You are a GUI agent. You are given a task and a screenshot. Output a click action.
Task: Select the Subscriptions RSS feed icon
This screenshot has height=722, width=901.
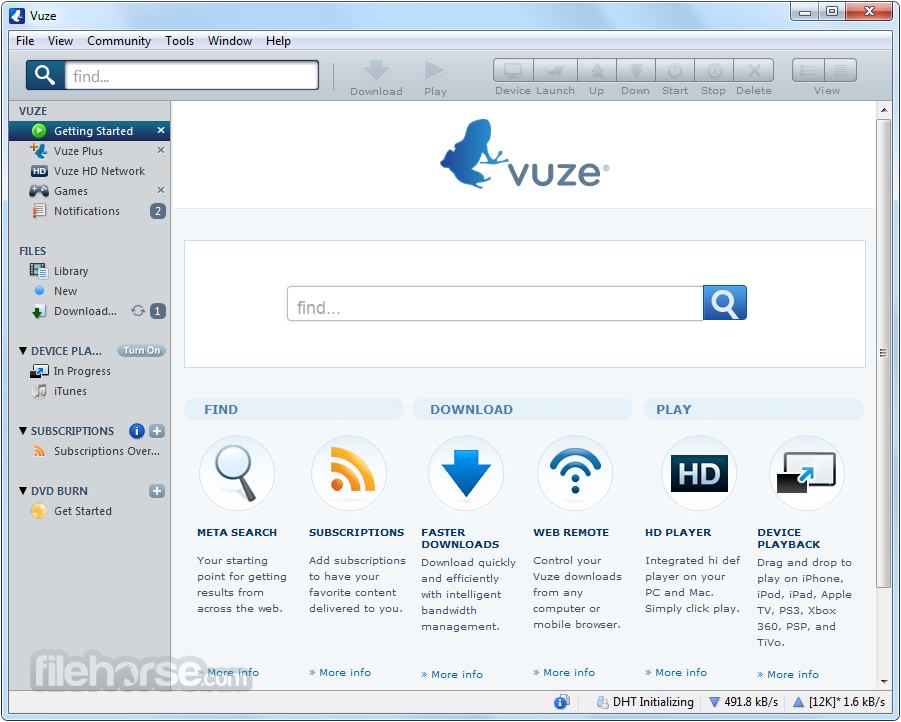tap(349, 473)
